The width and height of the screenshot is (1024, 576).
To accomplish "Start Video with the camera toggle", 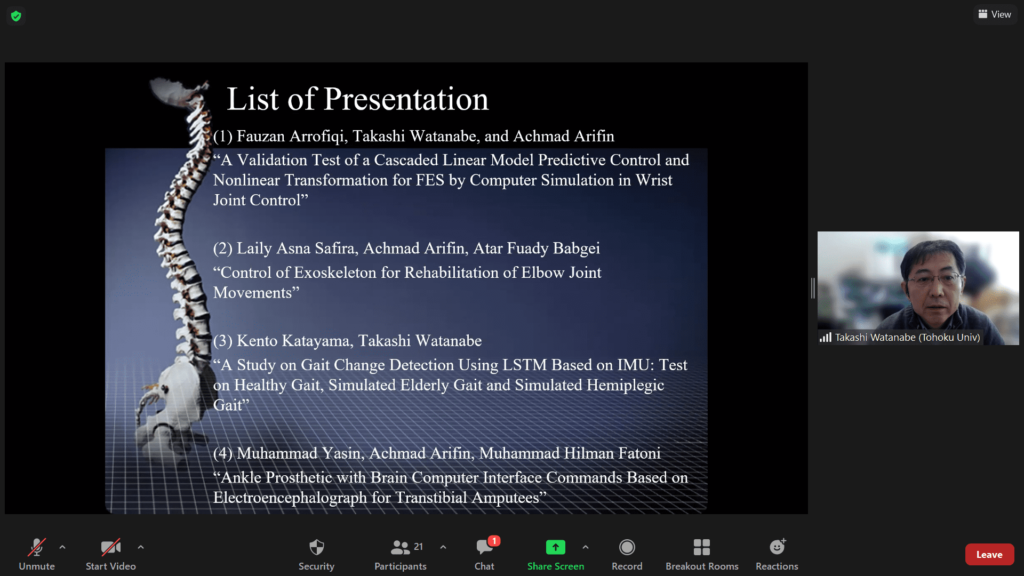I will [x=110, y=548].
